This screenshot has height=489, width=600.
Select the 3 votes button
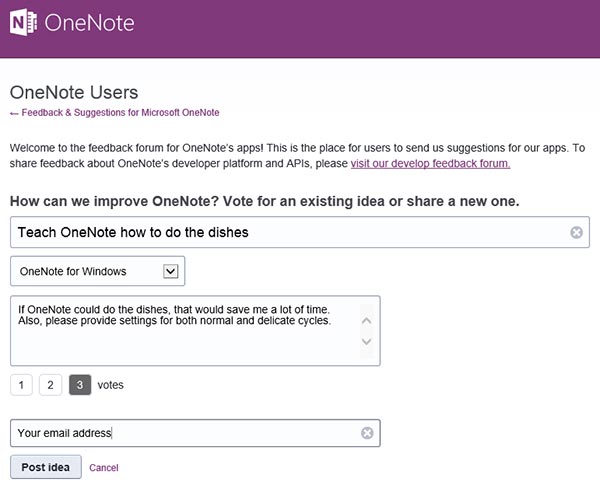[80, 385]
